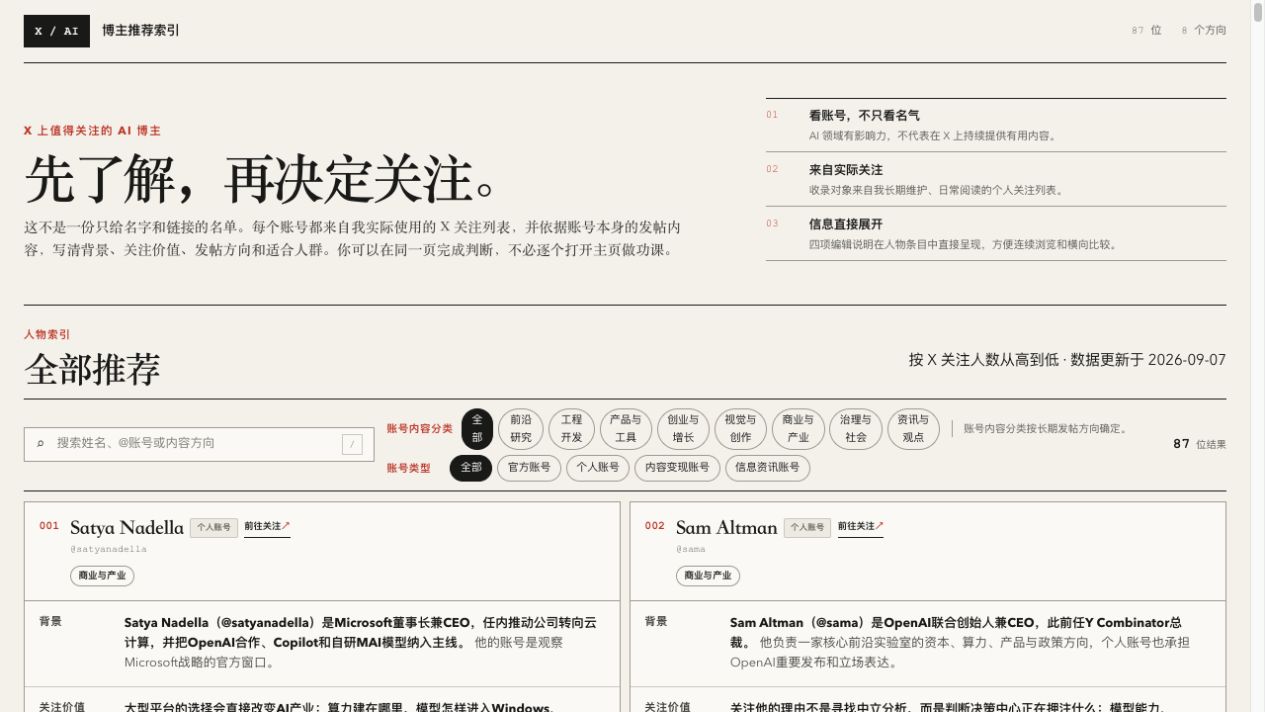Image resolution: width=1265 pixels, height=712 pixels.
Task: Select the 全部 content category filter
Action: pos(477,428)
